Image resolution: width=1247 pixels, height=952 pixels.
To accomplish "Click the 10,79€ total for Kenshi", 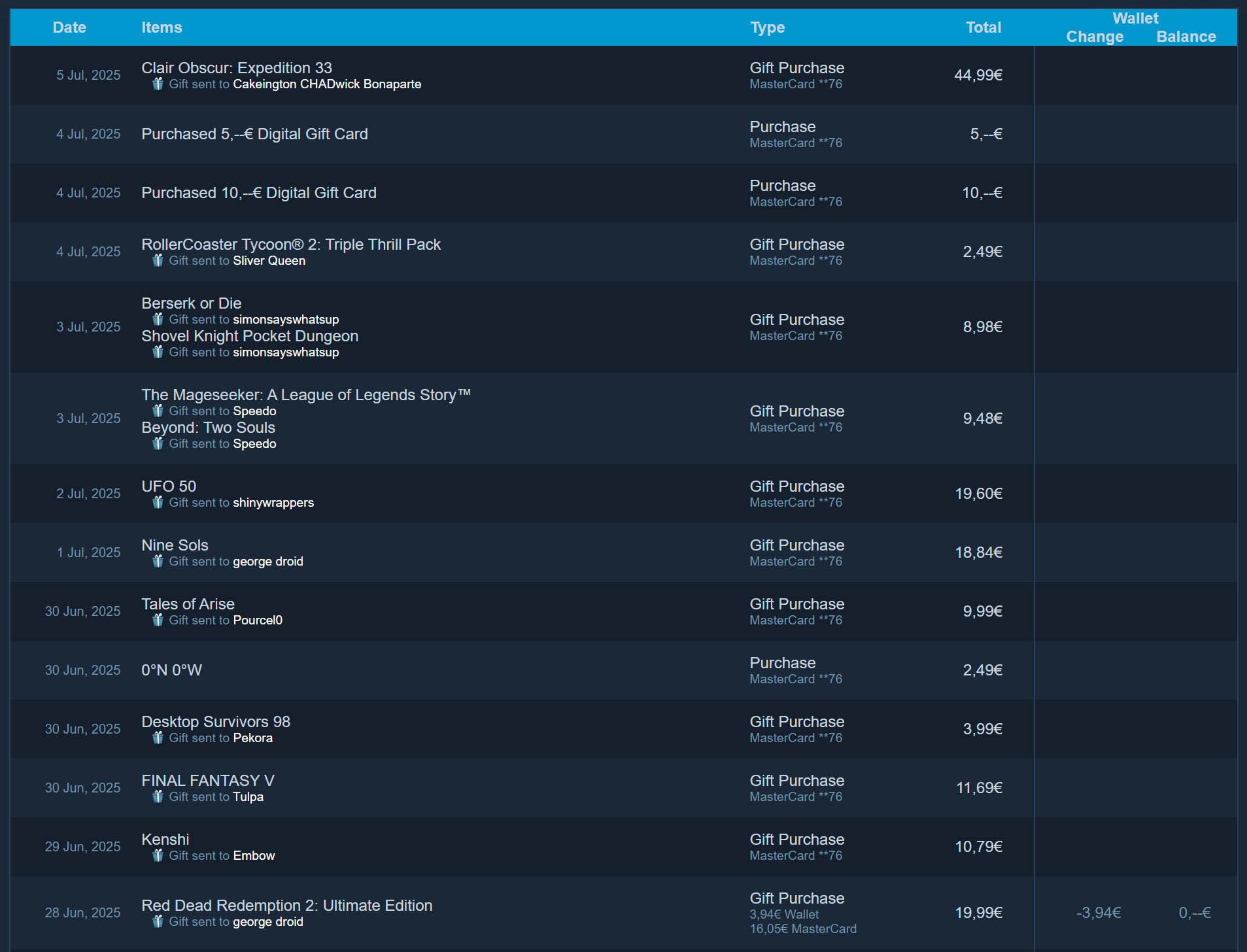I will [x=979, y=847].
